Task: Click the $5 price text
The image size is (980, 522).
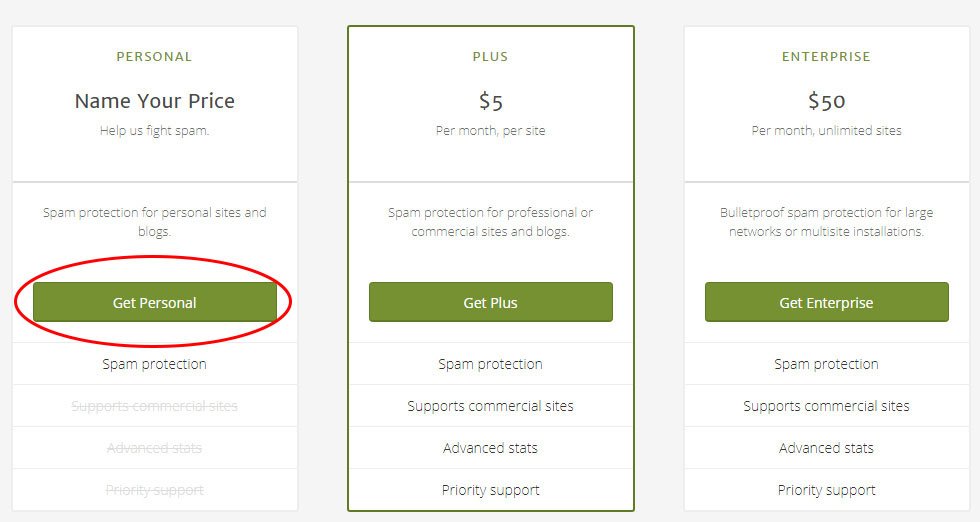Action: (491, 101)
